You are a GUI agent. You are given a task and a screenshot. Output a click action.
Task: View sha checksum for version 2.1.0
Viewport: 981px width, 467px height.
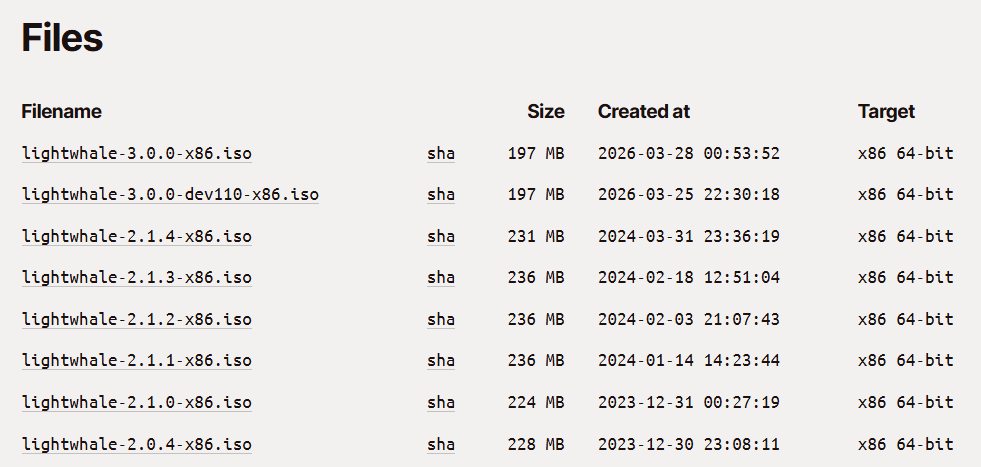pos(441,402)
